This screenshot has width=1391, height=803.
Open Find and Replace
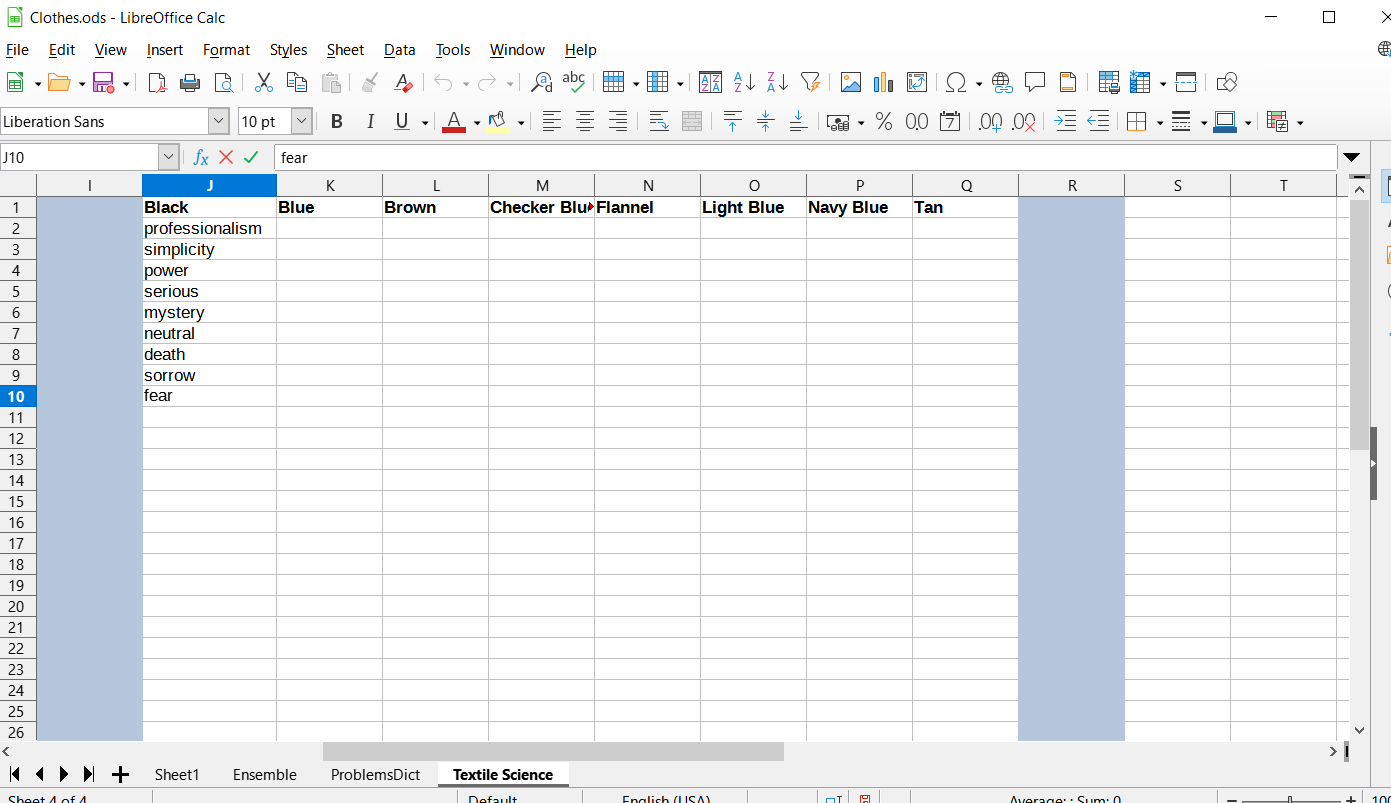click(x=541, y=83)
